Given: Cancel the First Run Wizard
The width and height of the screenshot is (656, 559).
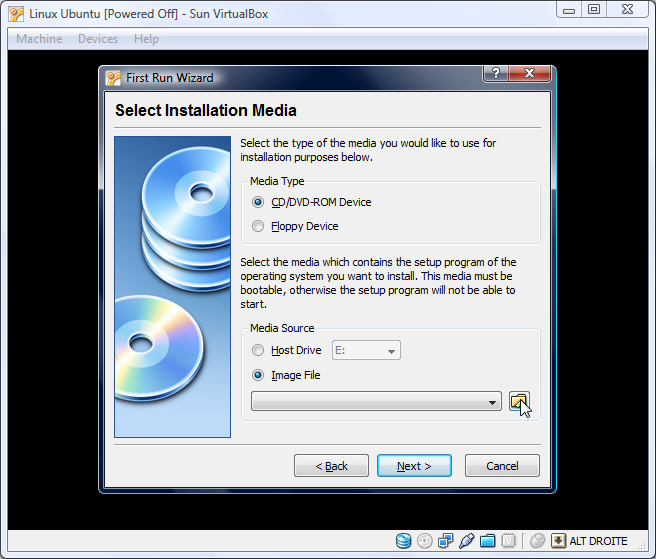Looking at the screenshot, I should point(502,466).
